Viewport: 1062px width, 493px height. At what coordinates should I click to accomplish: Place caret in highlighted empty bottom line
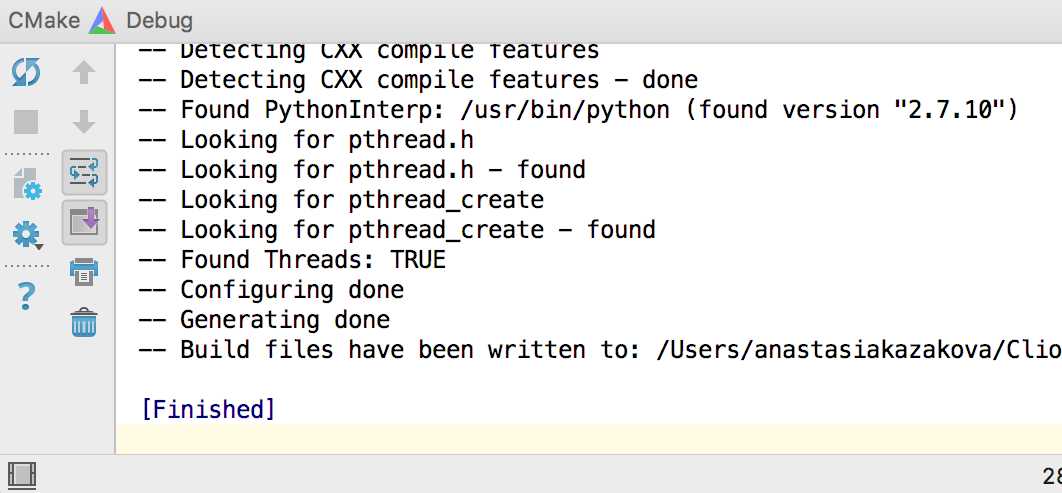tap(589, 439)
